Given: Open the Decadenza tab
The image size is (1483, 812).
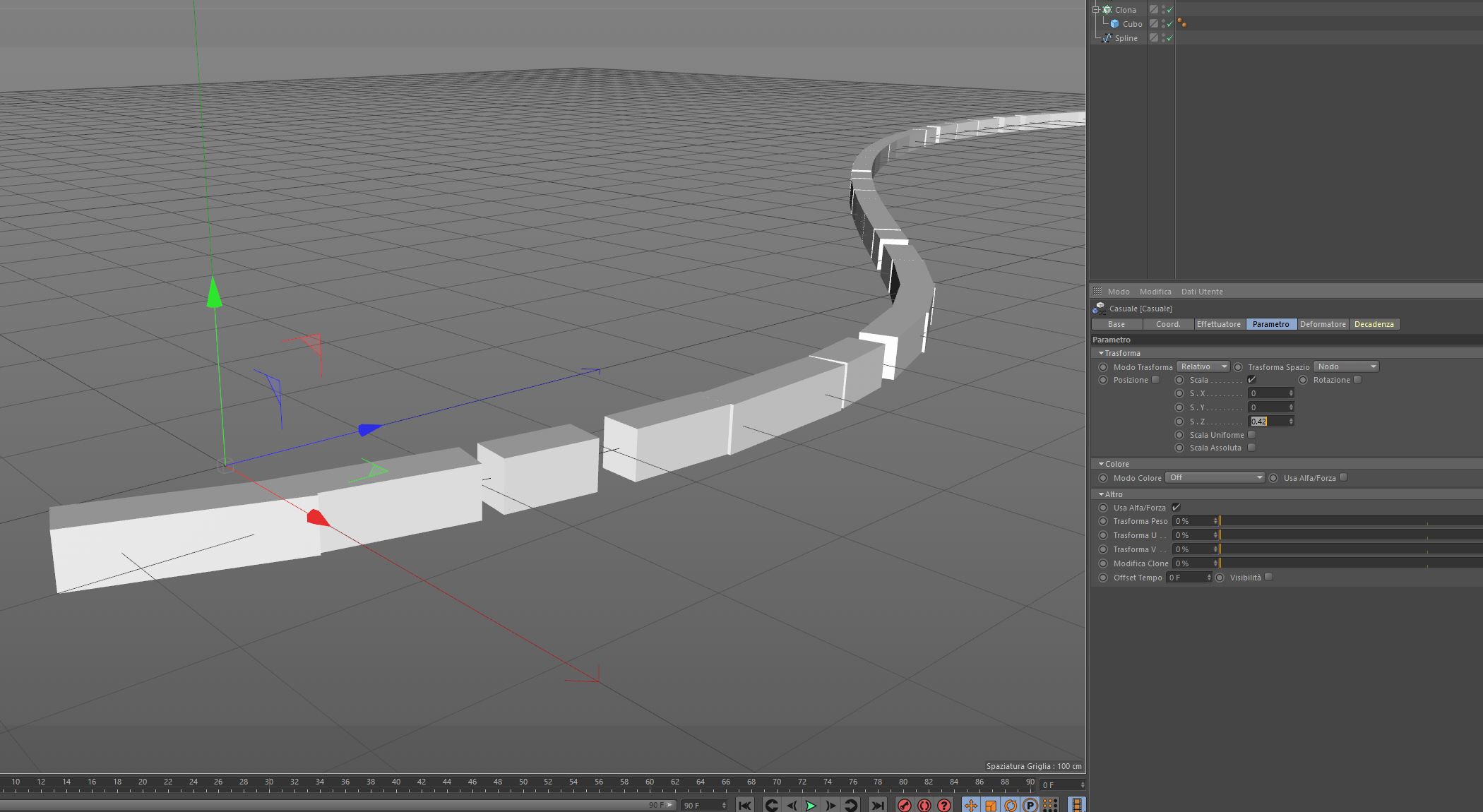Looking at the screenshot, I should [x=1374, y=324].
